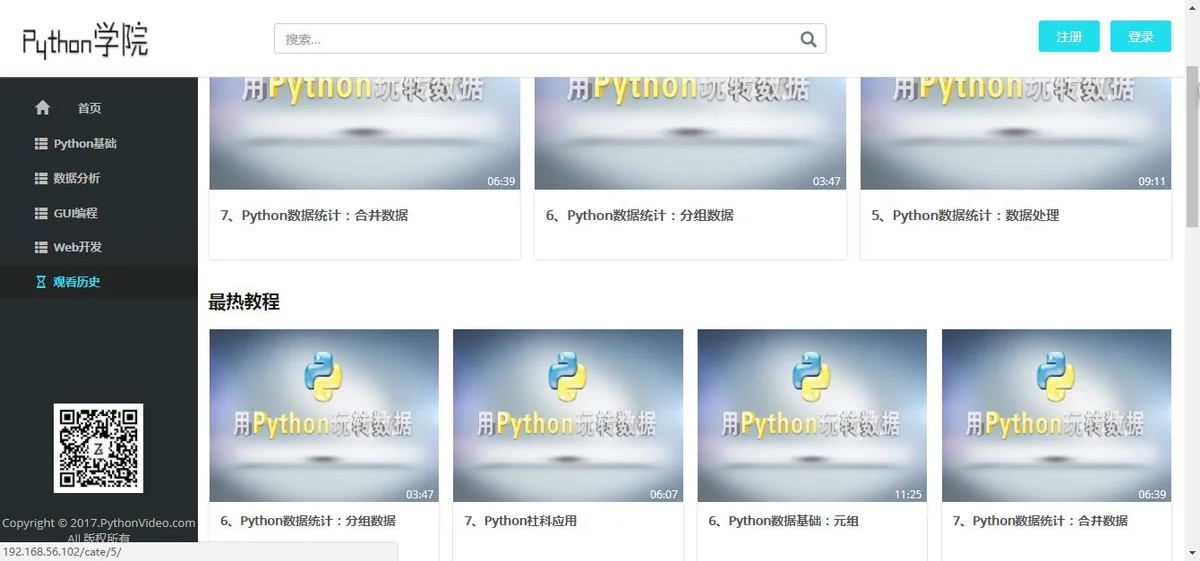
Task: Open 最热教程 thumbnail with duration 11:25
Action: [x=812, y=416]
